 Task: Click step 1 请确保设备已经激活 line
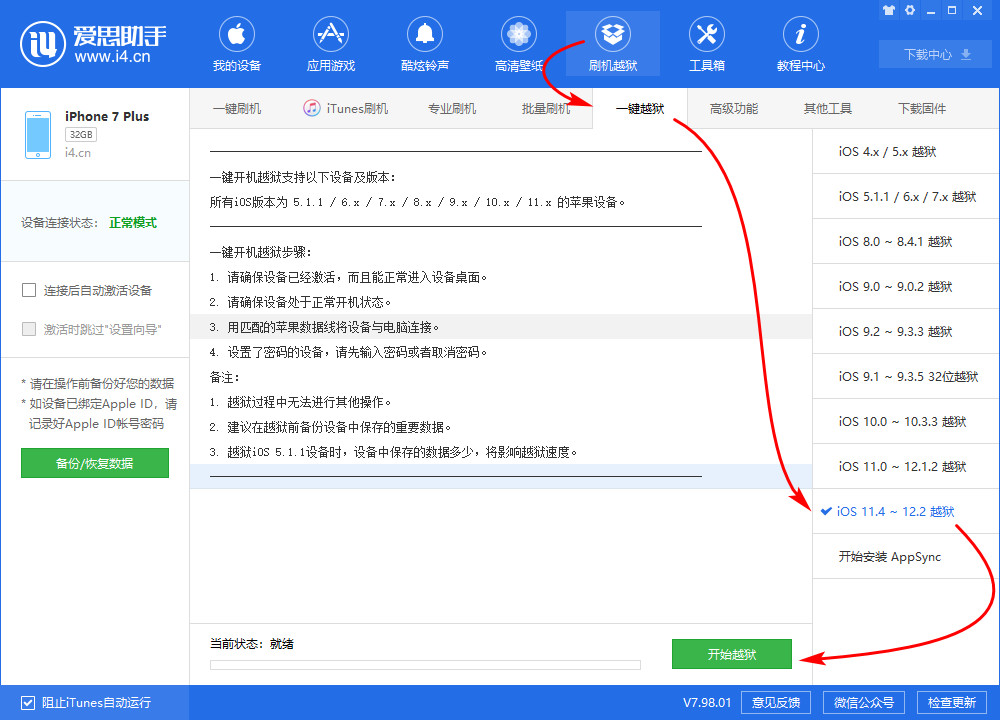[x=349, y=277]
